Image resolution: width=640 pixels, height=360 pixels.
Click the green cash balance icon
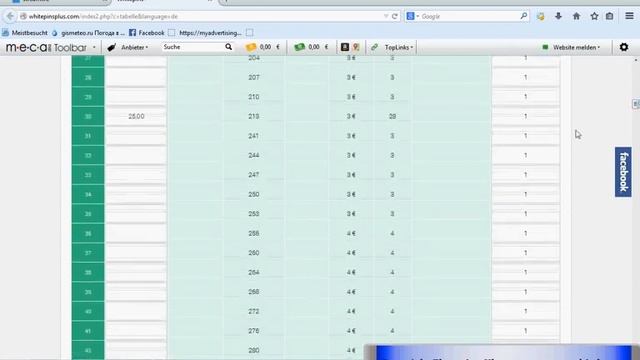(300, 47)
